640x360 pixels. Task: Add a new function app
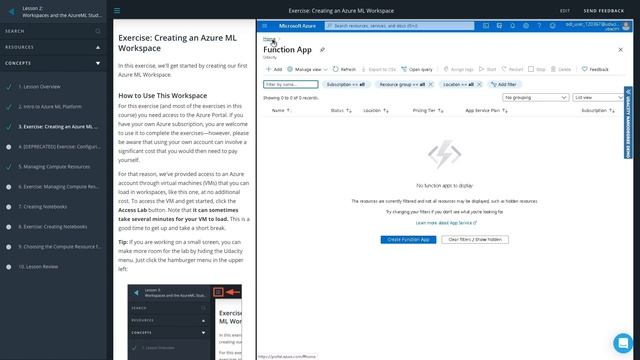click(274, 69)
